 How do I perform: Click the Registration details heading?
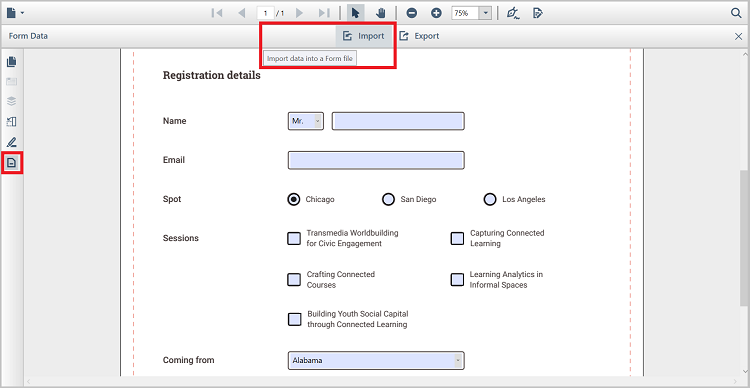pos(211,75)
